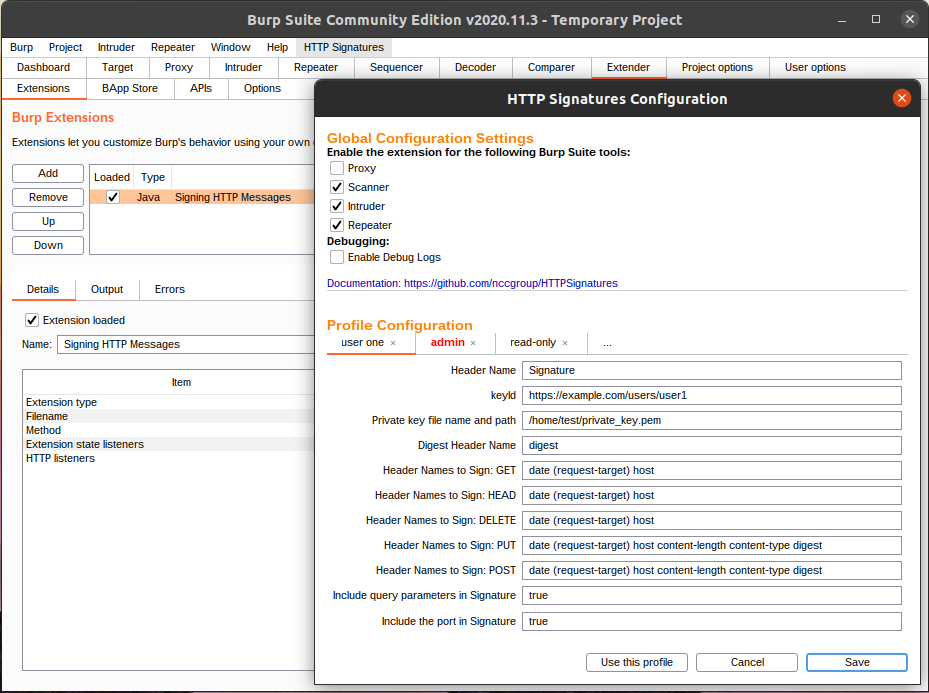
Task: Open the Intruder menu in menu bar
Action: pos(116,47)
